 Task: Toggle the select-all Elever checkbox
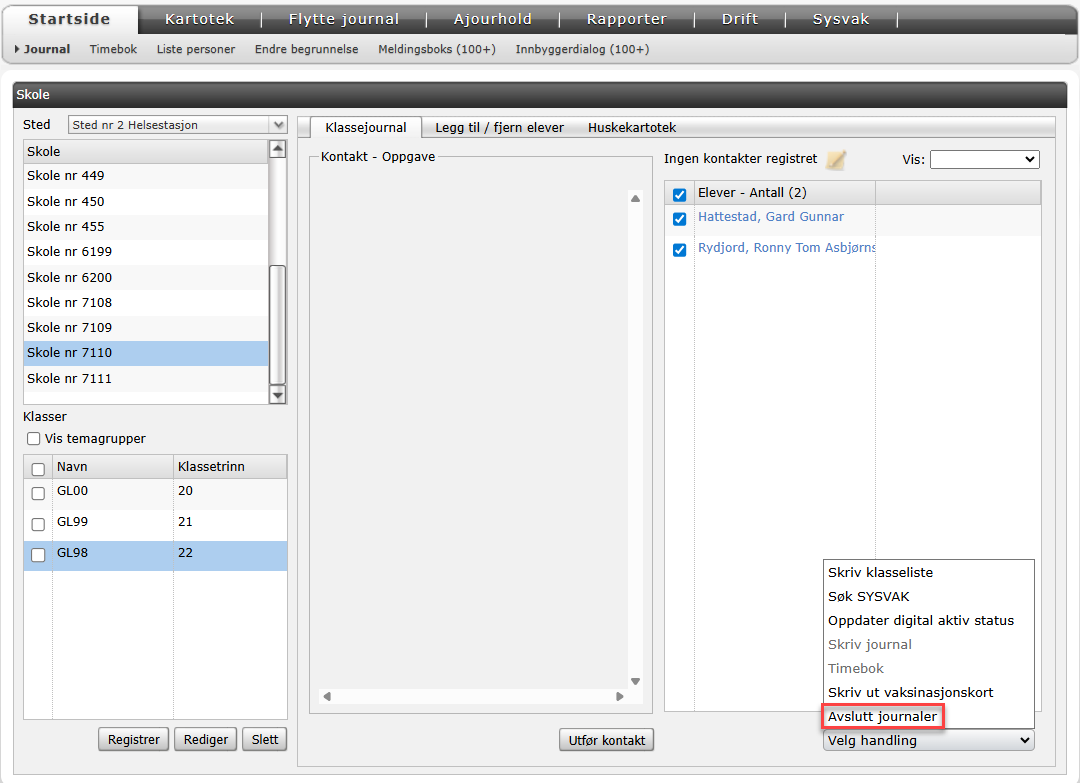680,194
